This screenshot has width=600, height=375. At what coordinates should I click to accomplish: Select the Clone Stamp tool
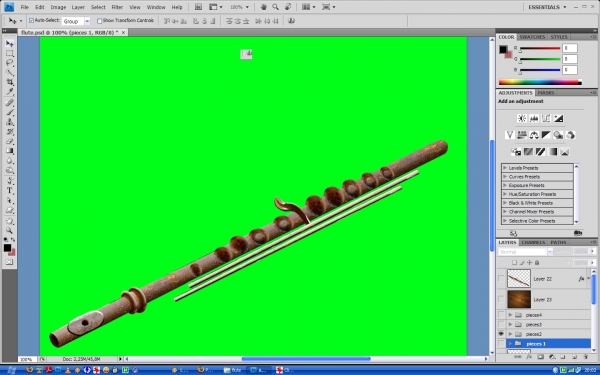pos(9,122)
